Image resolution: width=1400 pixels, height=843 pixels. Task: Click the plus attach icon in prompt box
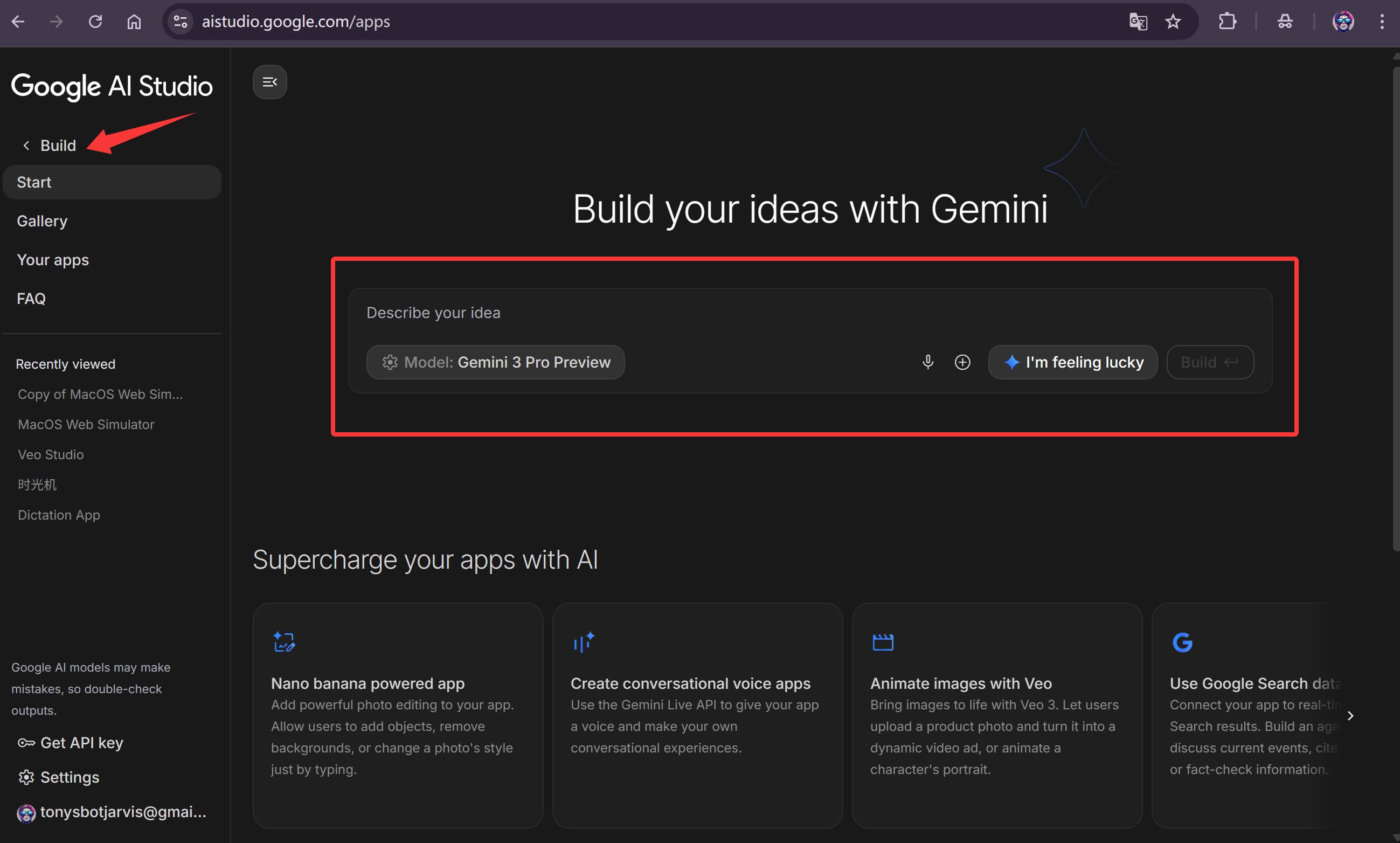pos(962,362)
